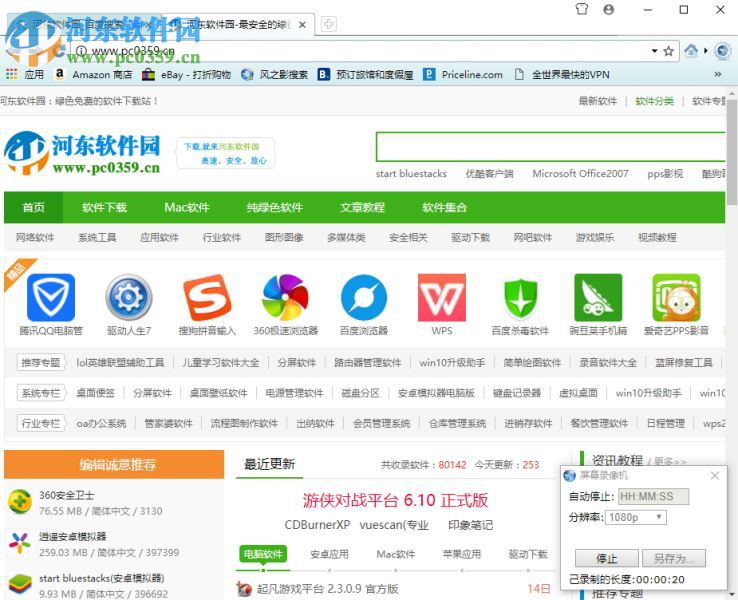Select the 纯绿色软件 navigation tab
The width and height of the screenshot is (738, 600).
[274, 208]
